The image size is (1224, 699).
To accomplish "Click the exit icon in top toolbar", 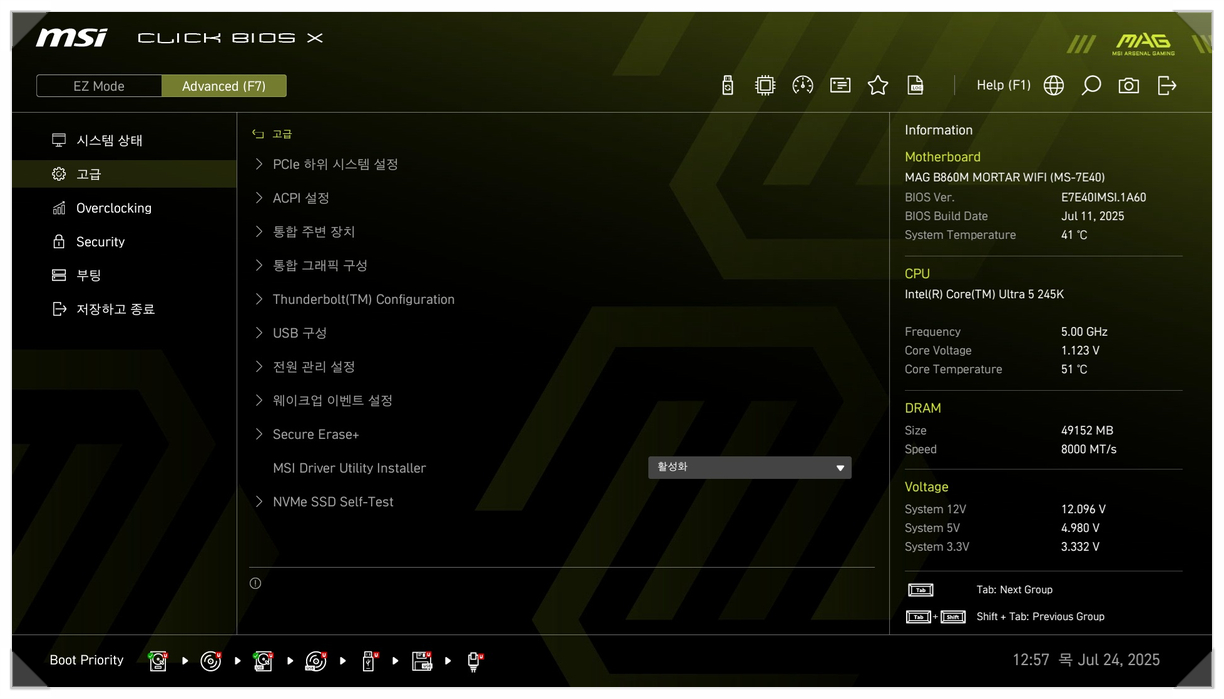I will pos(1167,86).
